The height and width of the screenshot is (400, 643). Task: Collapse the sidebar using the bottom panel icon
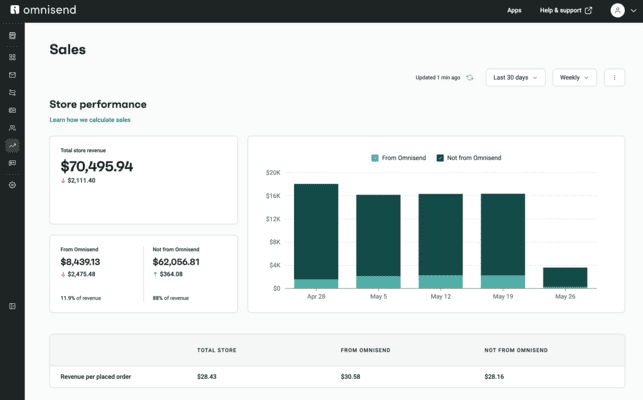click(x=12, y=306)
